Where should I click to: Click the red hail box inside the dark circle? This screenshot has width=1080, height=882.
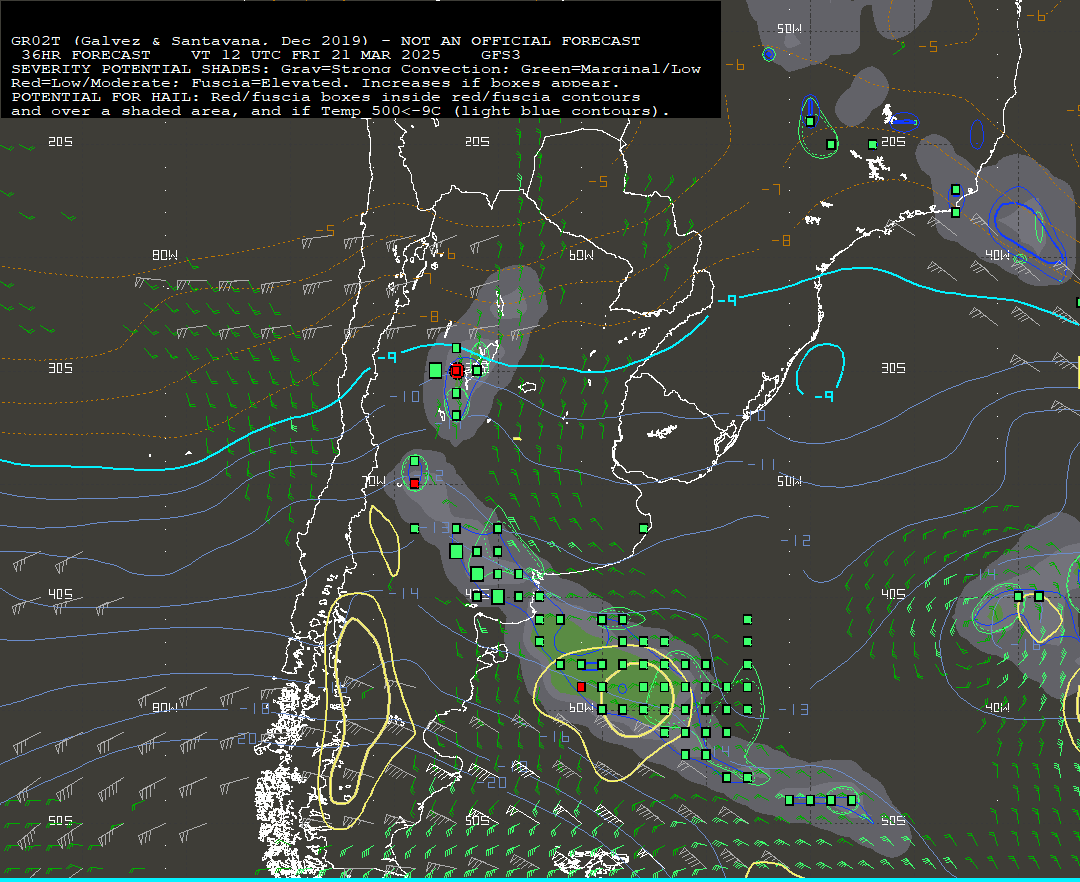(x=456, y=371)
